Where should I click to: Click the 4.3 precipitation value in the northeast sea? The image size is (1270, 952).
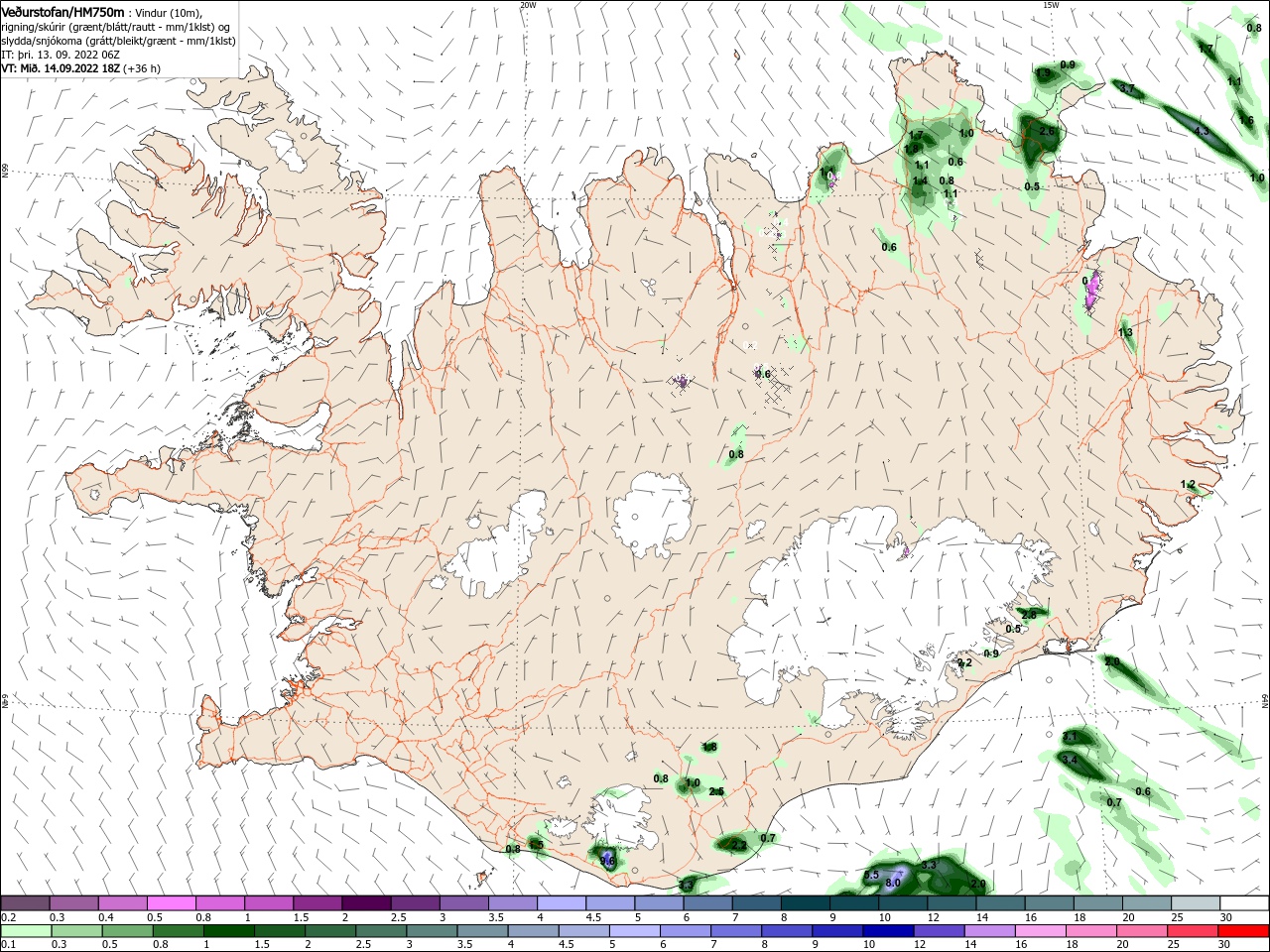[x=1202, y=131]
